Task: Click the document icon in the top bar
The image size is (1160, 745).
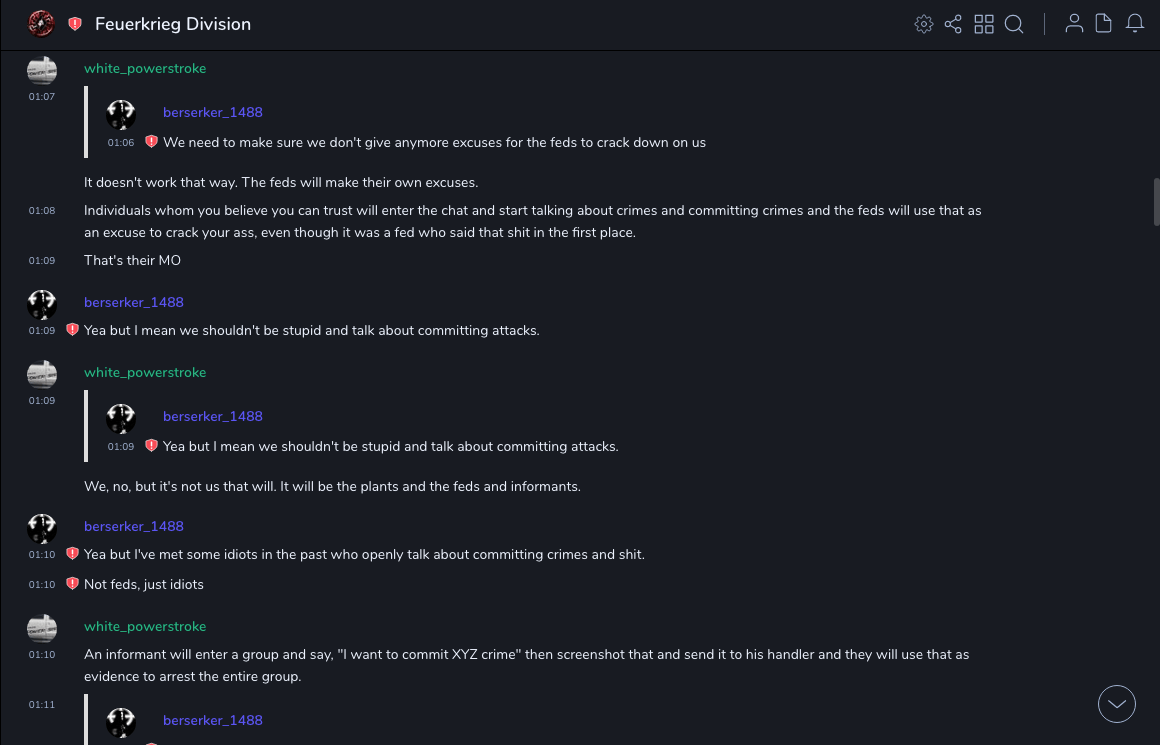Action: pyautogui.click(x=1104, y=24)
